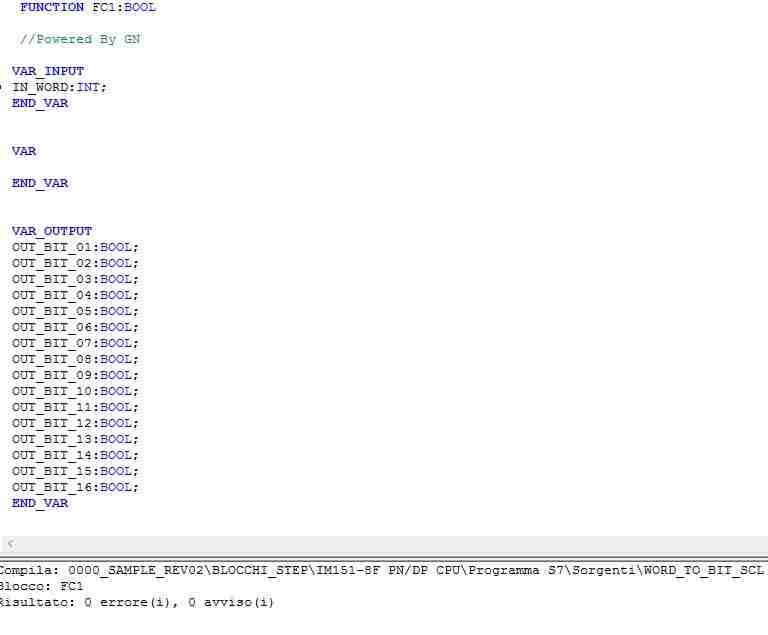Viewport: 768px width, 635px height.
Task: Click the VAR_OUTPUT keyword
Action: [x=52, y=231]
